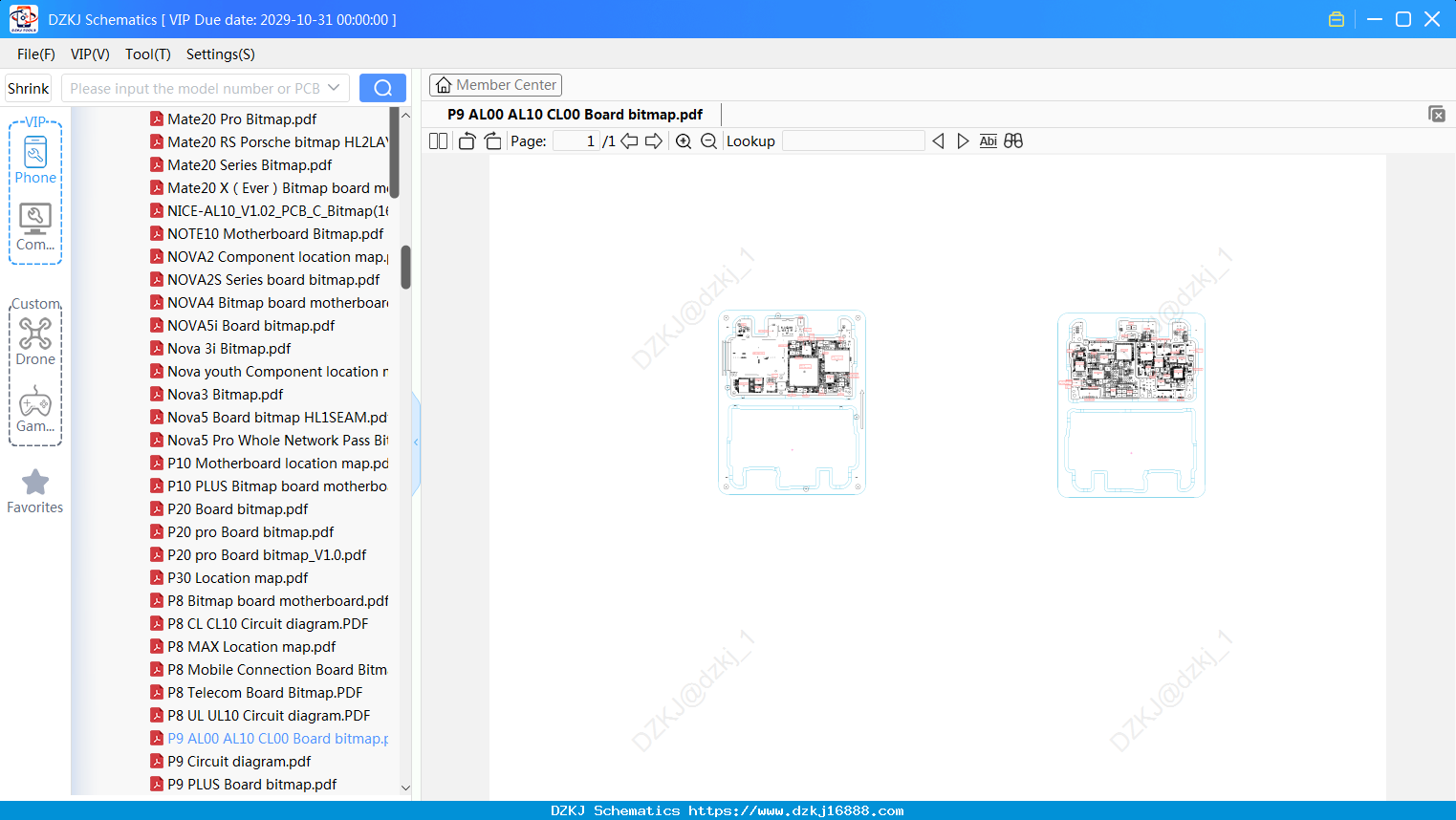1456x820 pixels.
Task: Go to next page arrow
Action: (x=654, y=141)
